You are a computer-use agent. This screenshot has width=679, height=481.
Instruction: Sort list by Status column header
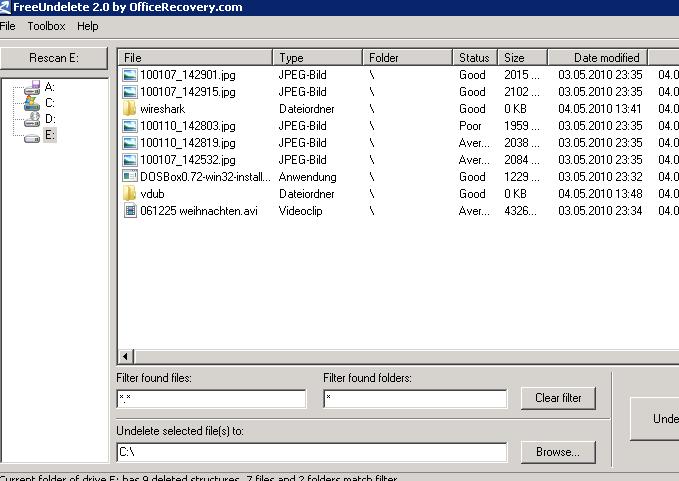coord(475,58)
